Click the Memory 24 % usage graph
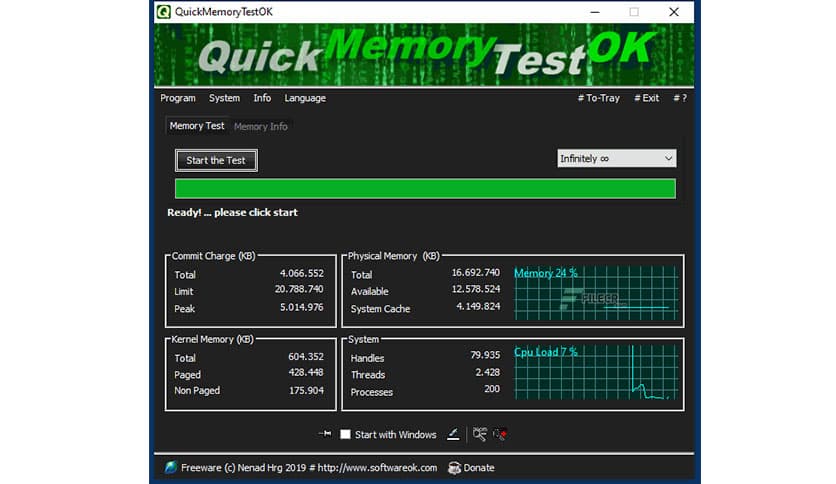Image resolution: width=836 pixels, height=484 pixels. click(x=596, y=293)
